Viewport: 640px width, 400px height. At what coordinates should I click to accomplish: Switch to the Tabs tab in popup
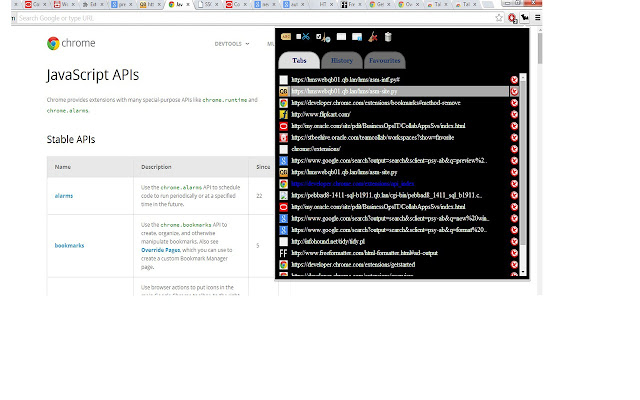299,60
